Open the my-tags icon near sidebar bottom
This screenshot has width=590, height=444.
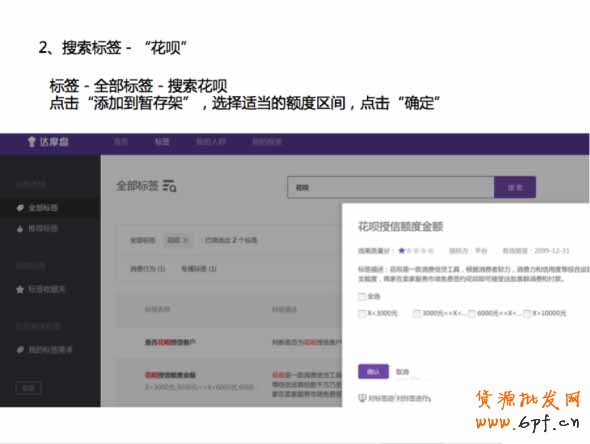point(20,350)
